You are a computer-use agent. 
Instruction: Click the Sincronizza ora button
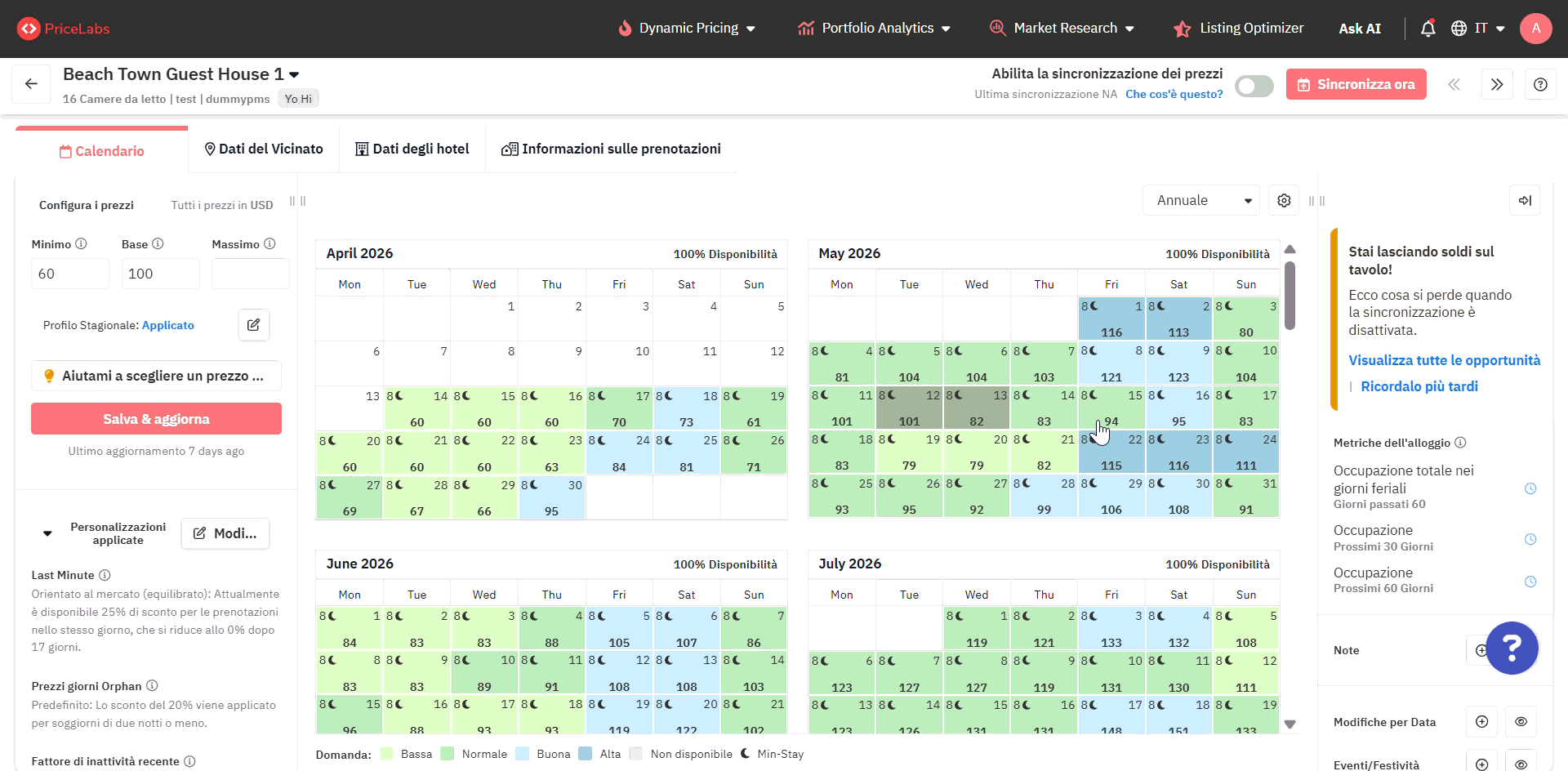(1356, 83)
